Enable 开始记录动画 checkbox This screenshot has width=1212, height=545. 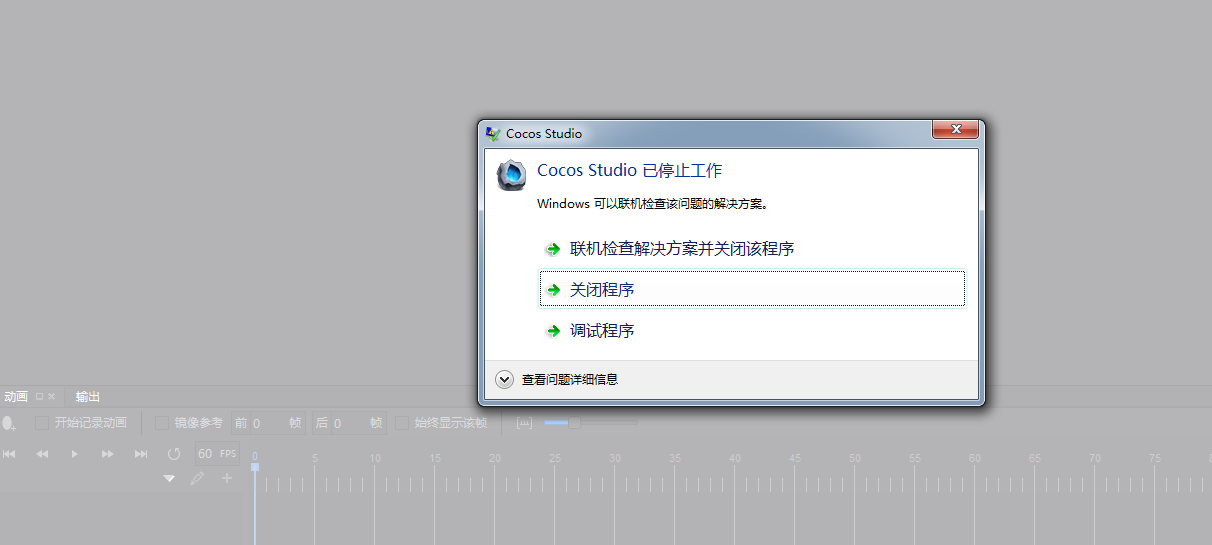click(x=42, y=423)
